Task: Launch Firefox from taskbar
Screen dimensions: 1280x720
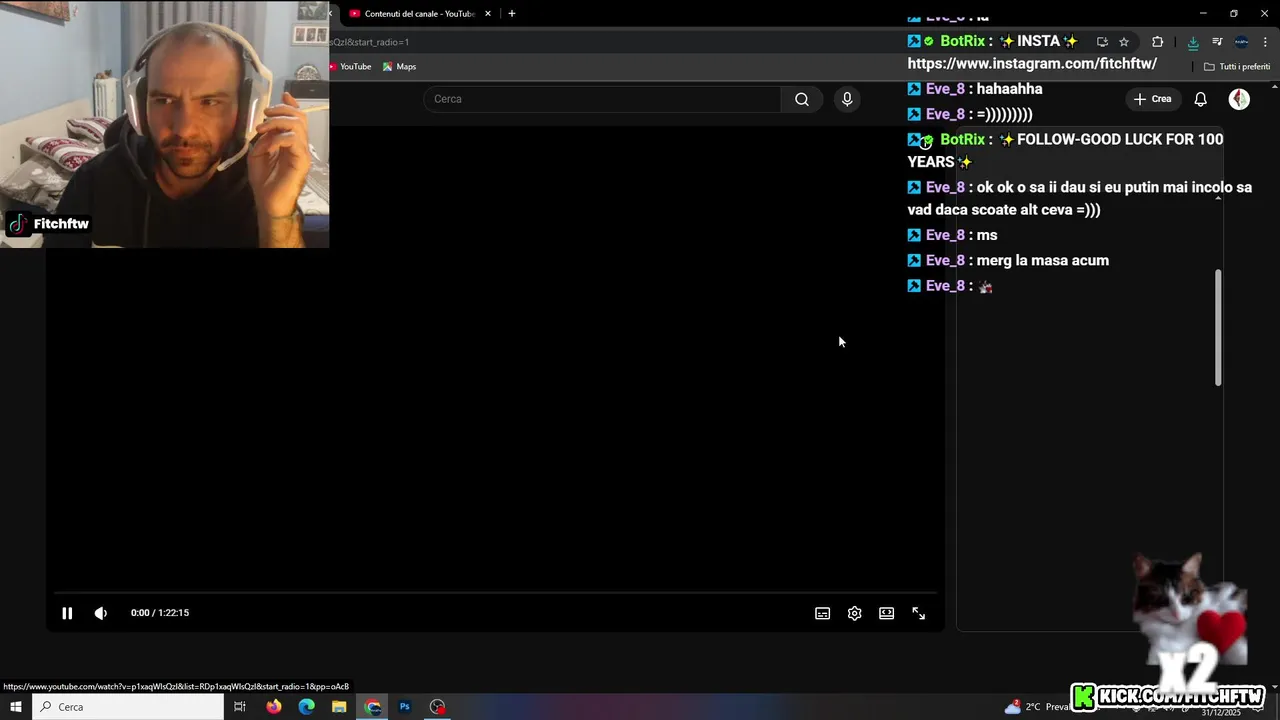Action: click(x=273, y=707)
